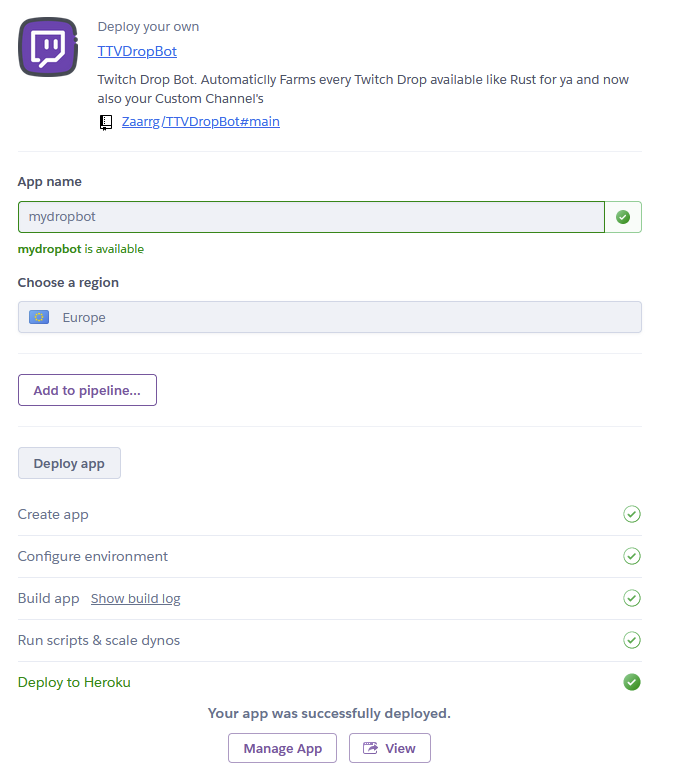Open the Zaarrg/TTVDropBot#main repository link

[x=200, y=122]
